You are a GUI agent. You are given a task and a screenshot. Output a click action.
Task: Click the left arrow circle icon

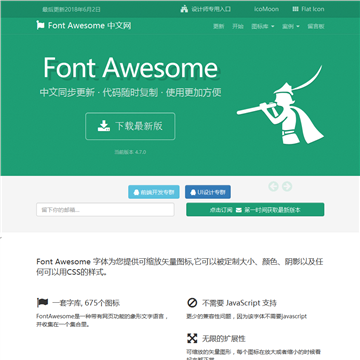coord(273,186)
